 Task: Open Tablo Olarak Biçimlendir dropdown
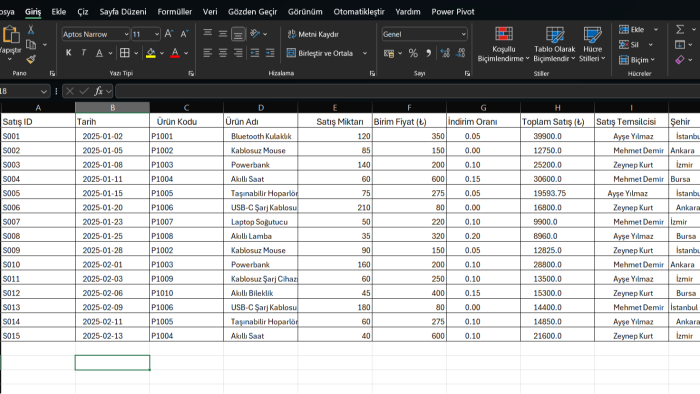click(x=554, y=44)
